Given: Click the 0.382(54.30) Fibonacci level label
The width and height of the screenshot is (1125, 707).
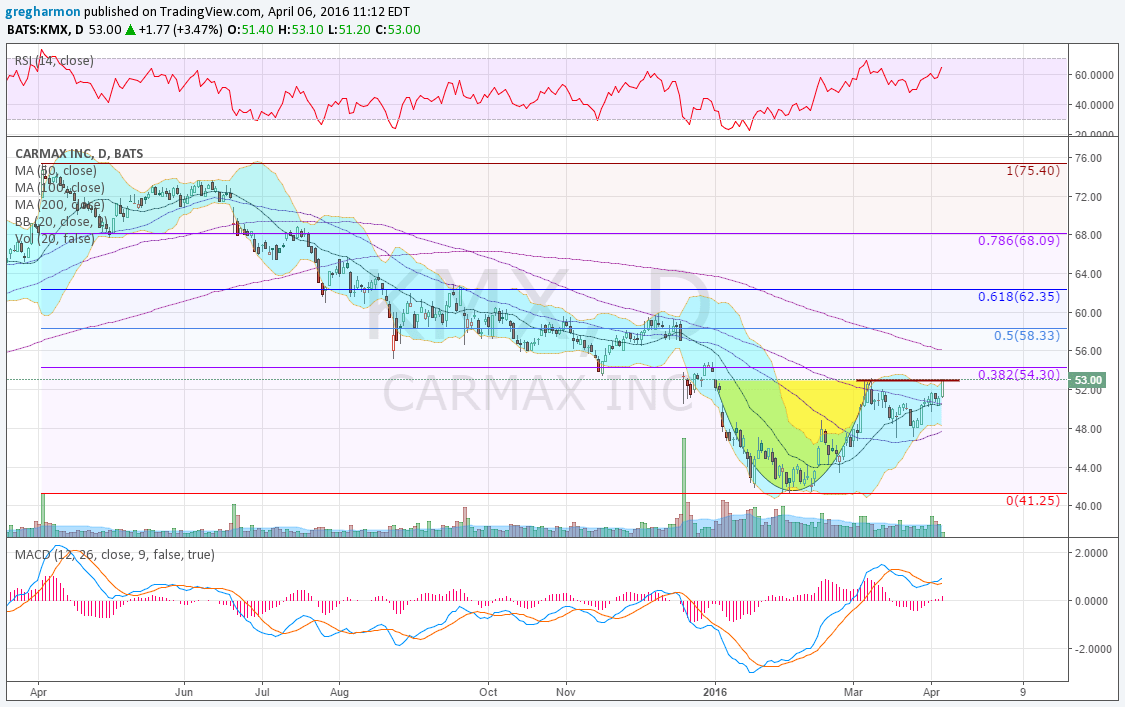Looking at the screenshot, I should (x=1019, y=375).
